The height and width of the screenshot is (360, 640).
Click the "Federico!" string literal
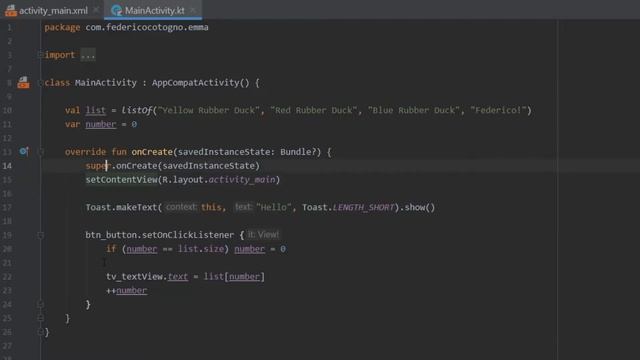pos(498,110)
